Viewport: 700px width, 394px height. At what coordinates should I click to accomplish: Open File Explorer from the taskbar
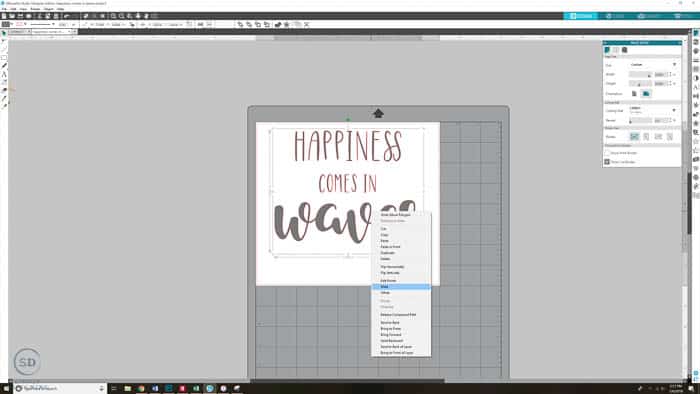click(128, 389)
